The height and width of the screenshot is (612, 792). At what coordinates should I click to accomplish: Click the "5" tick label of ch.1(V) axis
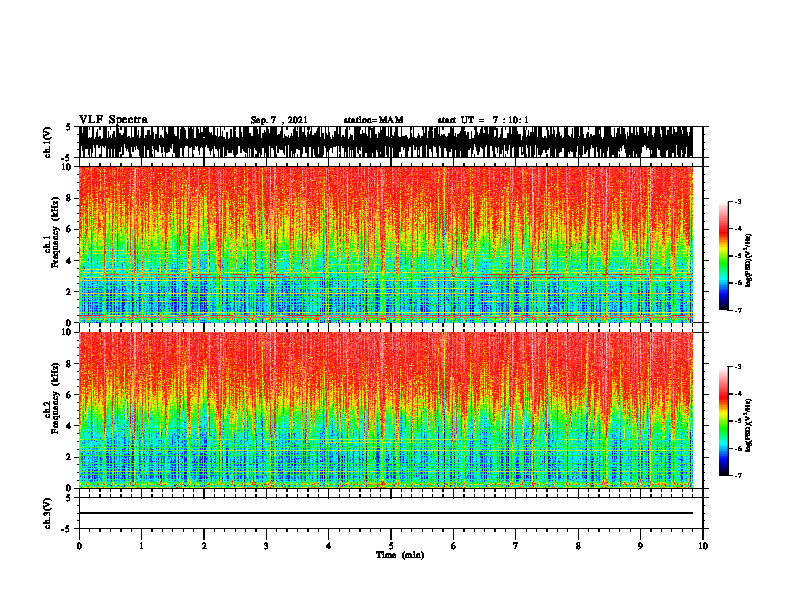click(x=69, y=128)
